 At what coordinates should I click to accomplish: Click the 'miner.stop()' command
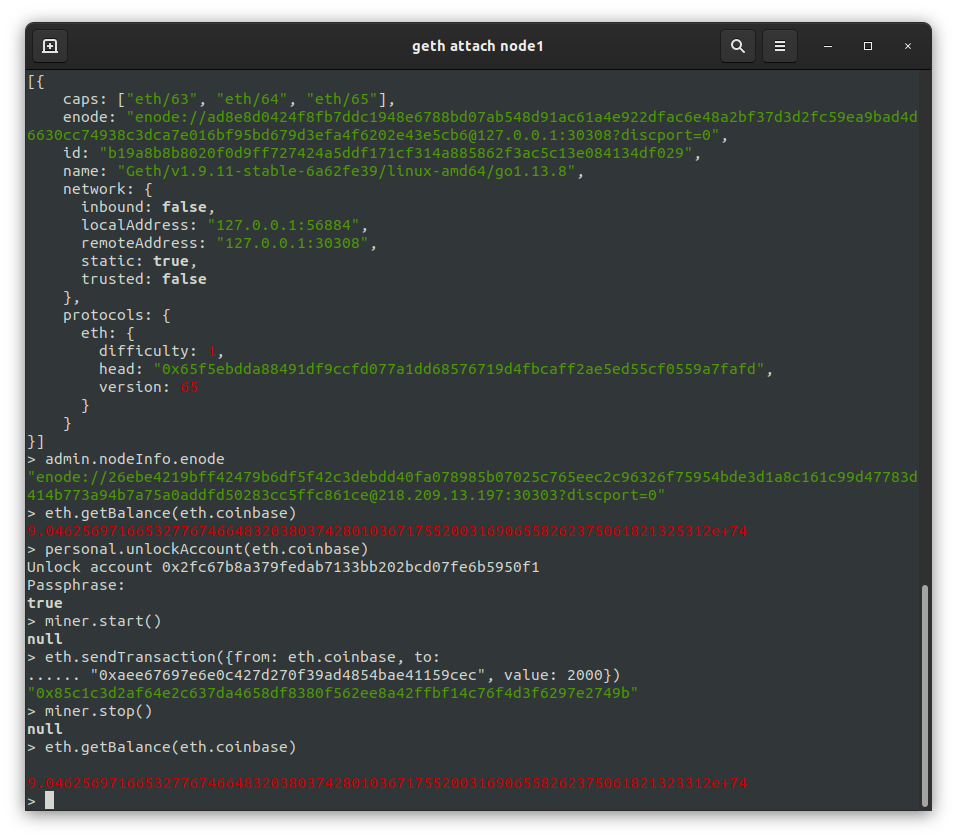90,711
